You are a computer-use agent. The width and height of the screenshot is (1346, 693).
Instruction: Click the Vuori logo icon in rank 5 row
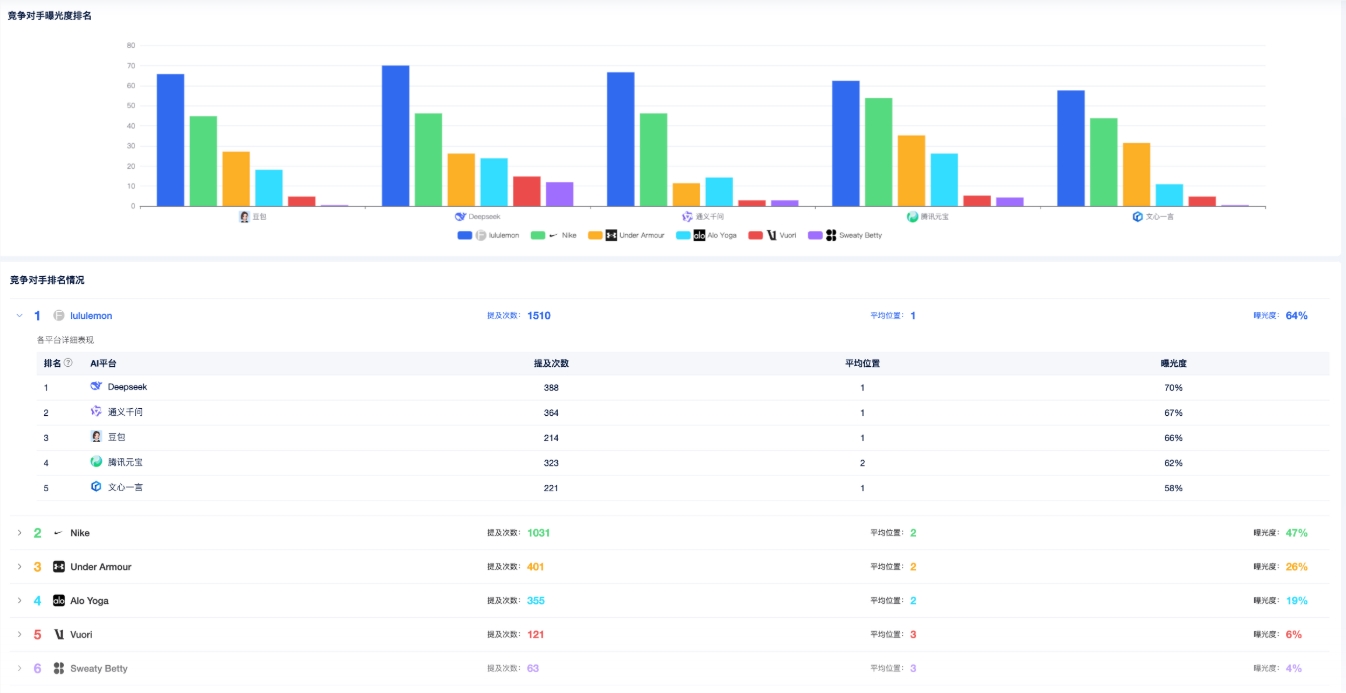(61, 633)
